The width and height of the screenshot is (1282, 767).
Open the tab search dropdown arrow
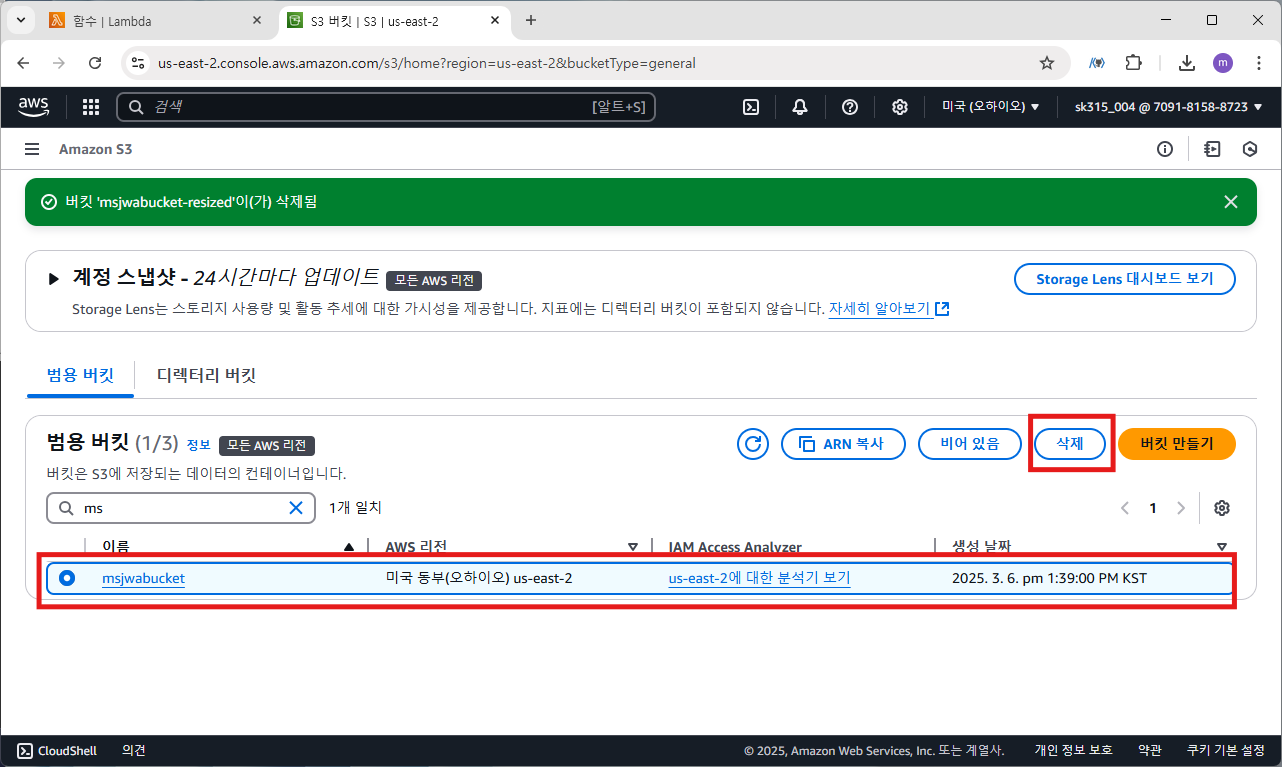[21, 20]
